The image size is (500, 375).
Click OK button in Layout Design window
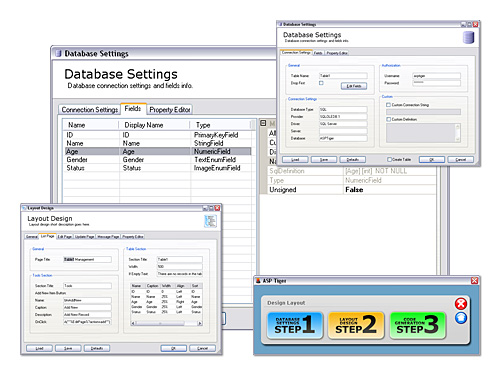[x=174, y=348]
